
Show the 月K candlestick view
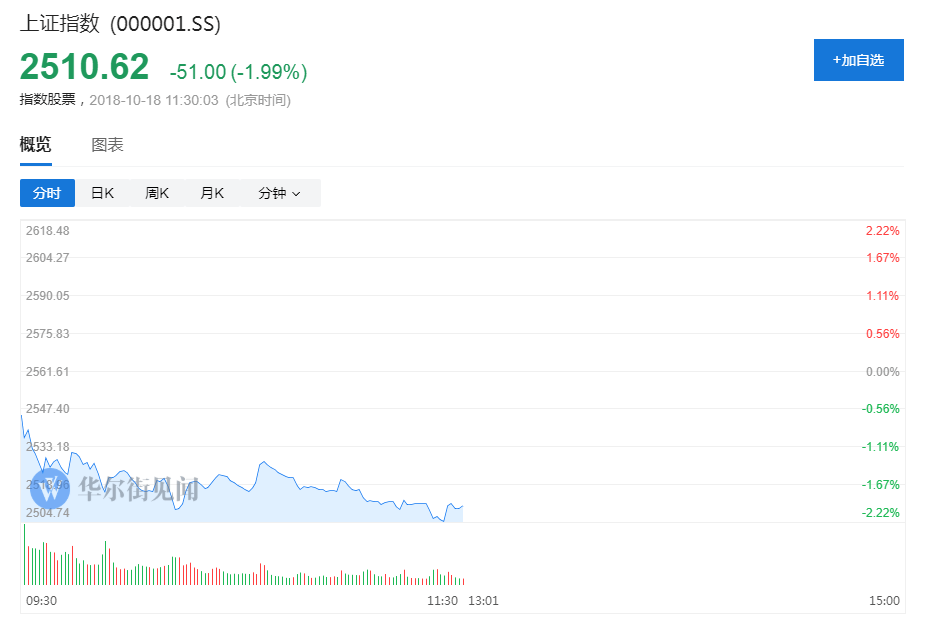[x=212, y=193]
